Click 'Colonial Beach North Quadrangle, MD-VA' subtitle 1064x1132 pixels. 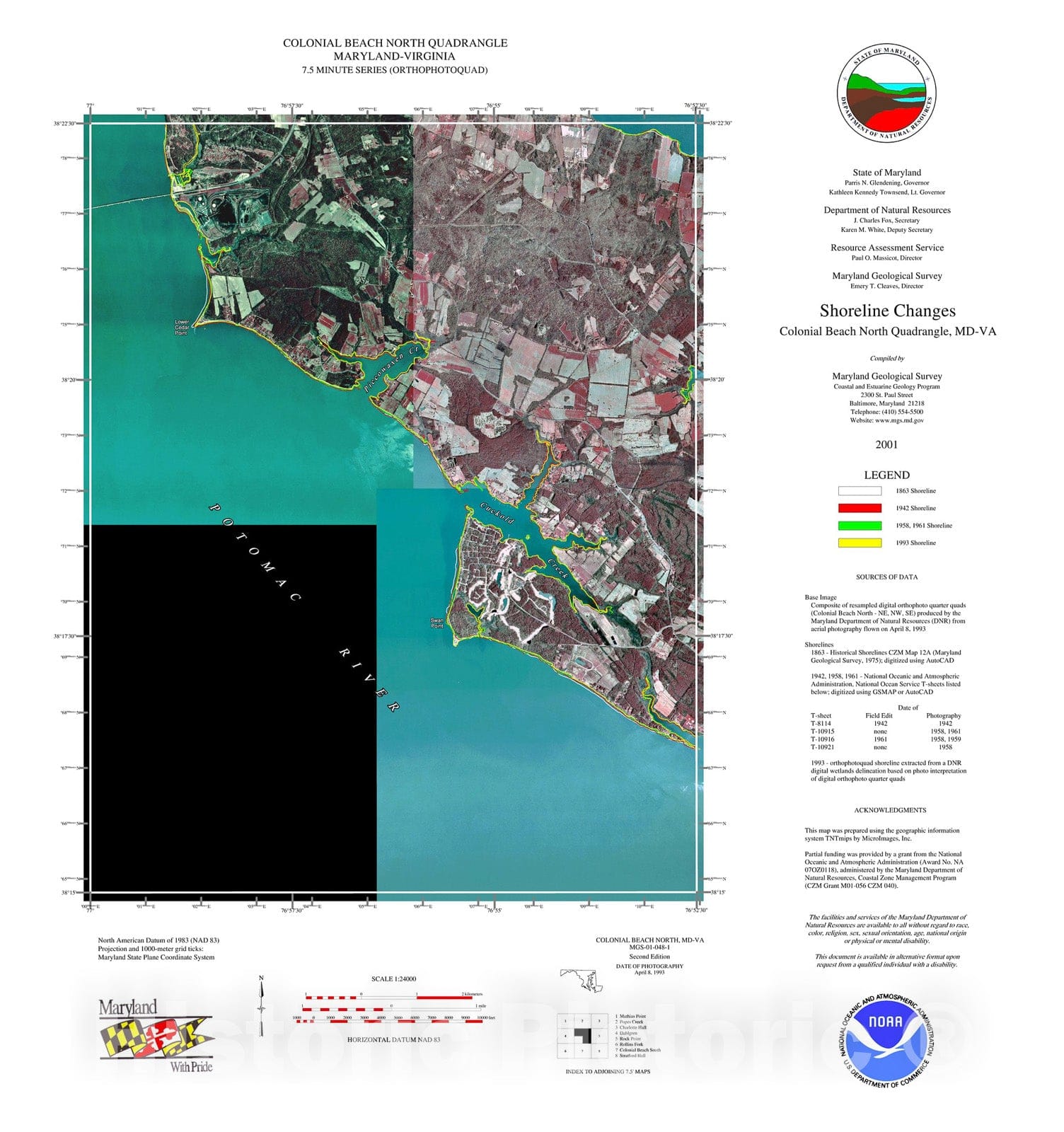[x=887, y=331]
